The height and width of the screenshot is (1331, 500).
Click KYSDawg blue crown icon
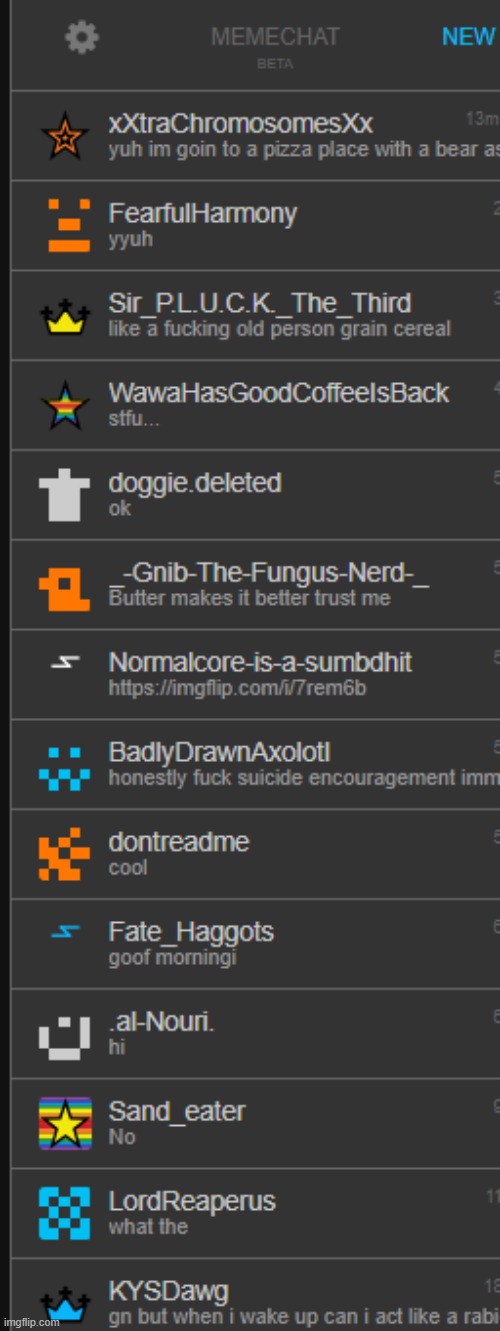[64, 1304]
